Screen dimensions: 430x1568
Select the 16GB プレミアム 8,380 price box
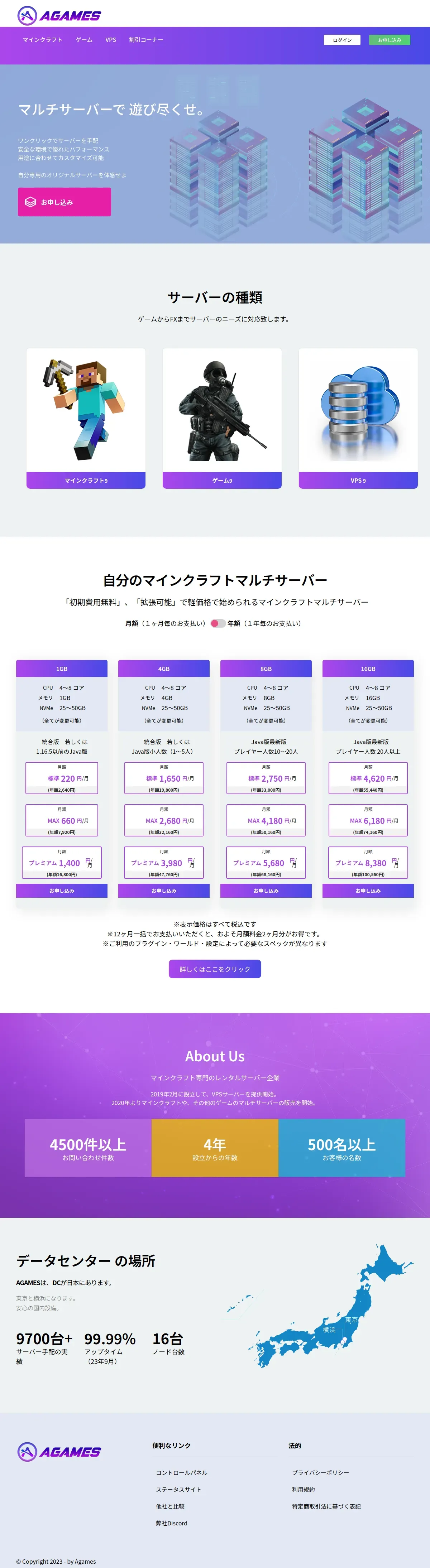pos(368,863)
